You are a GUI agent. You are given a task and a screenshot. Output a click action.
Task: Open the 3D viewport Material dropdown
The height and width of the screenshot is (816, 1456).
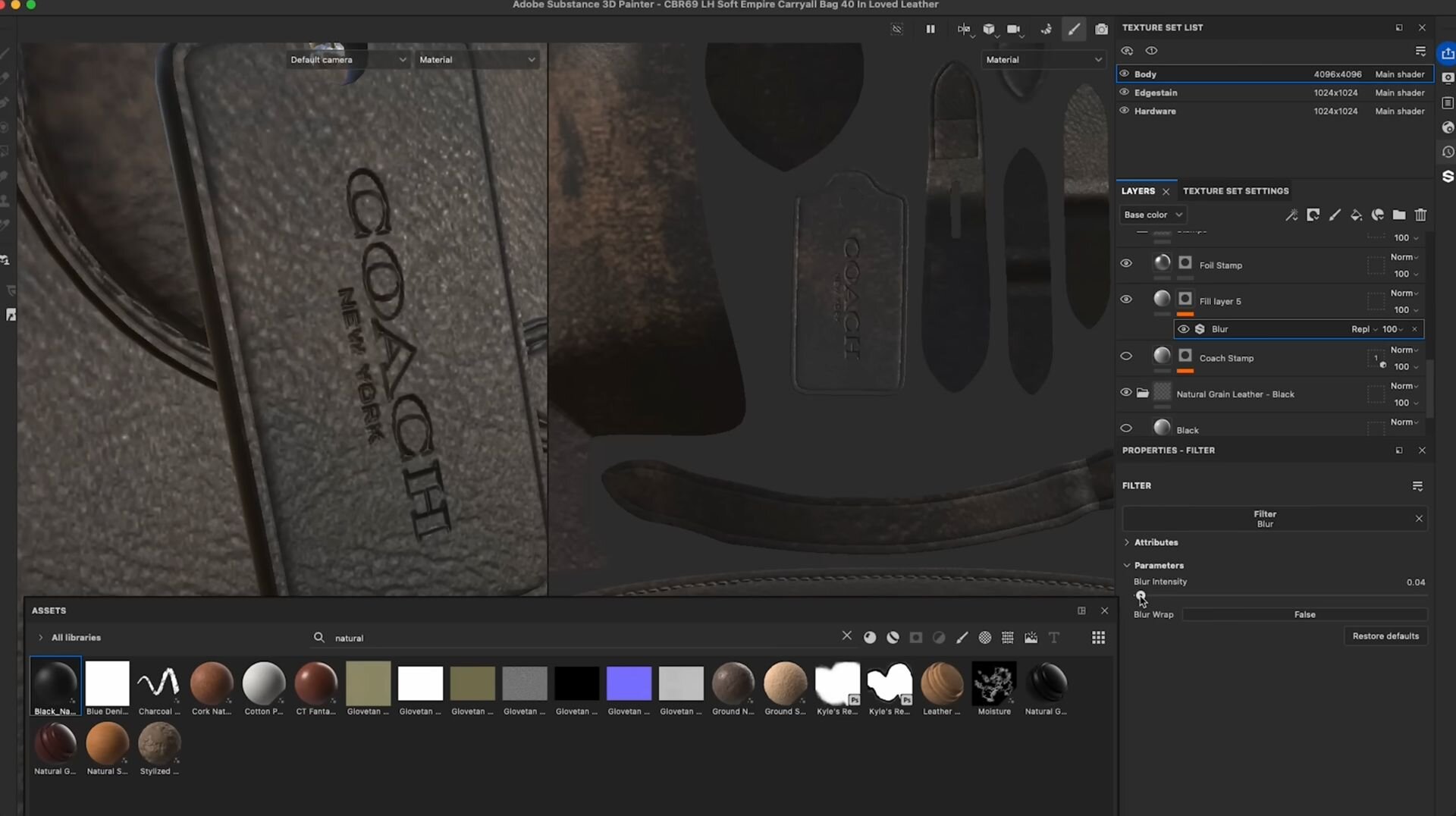[478, 60]
